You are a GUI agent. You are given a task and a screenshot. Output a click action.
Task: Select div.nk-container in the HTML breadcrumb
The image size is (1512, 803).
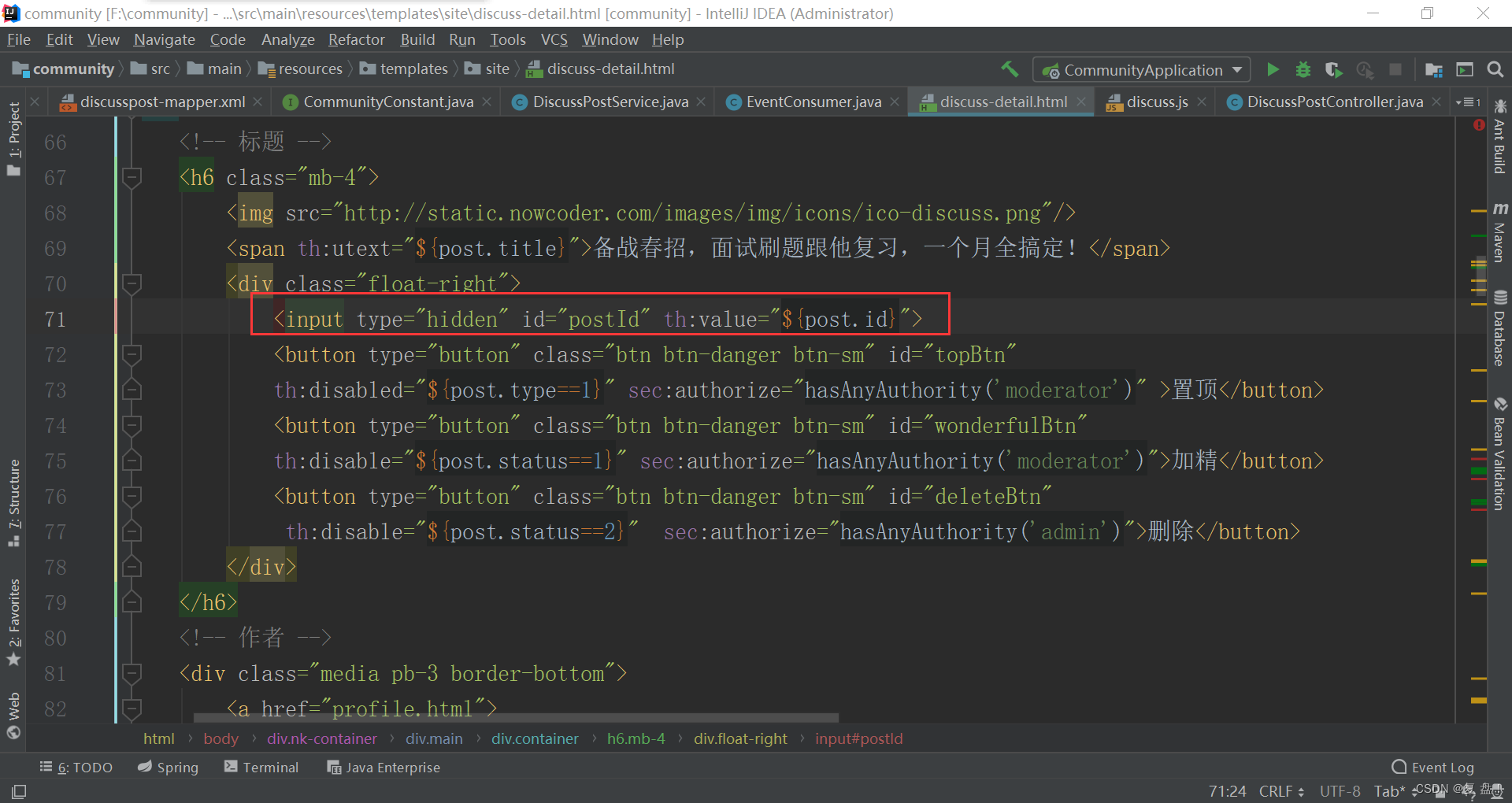point(322,738)
